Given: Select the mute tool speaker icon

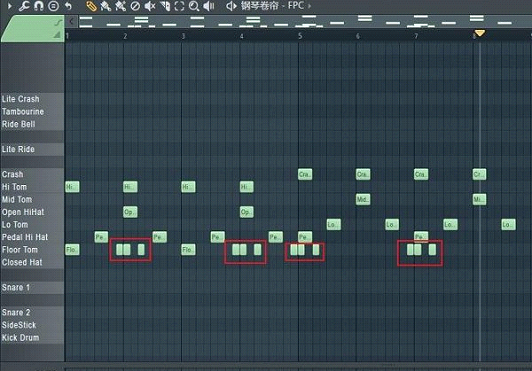Looking at the screenshot, I should point(150,6).
